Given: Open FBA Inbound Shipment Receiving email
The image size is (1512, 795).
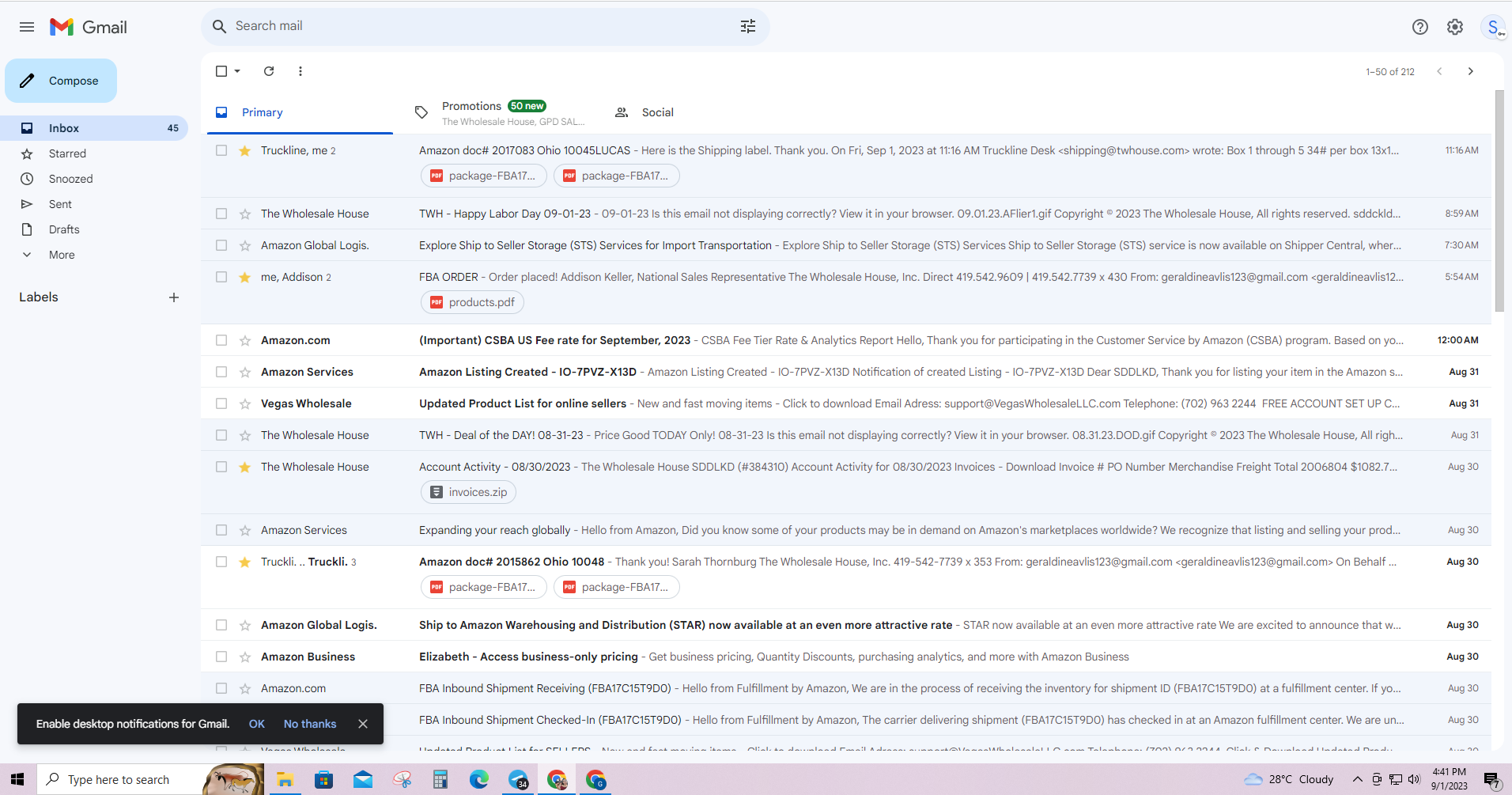Looking at the screenshot, I should click(x=846, y=688).
